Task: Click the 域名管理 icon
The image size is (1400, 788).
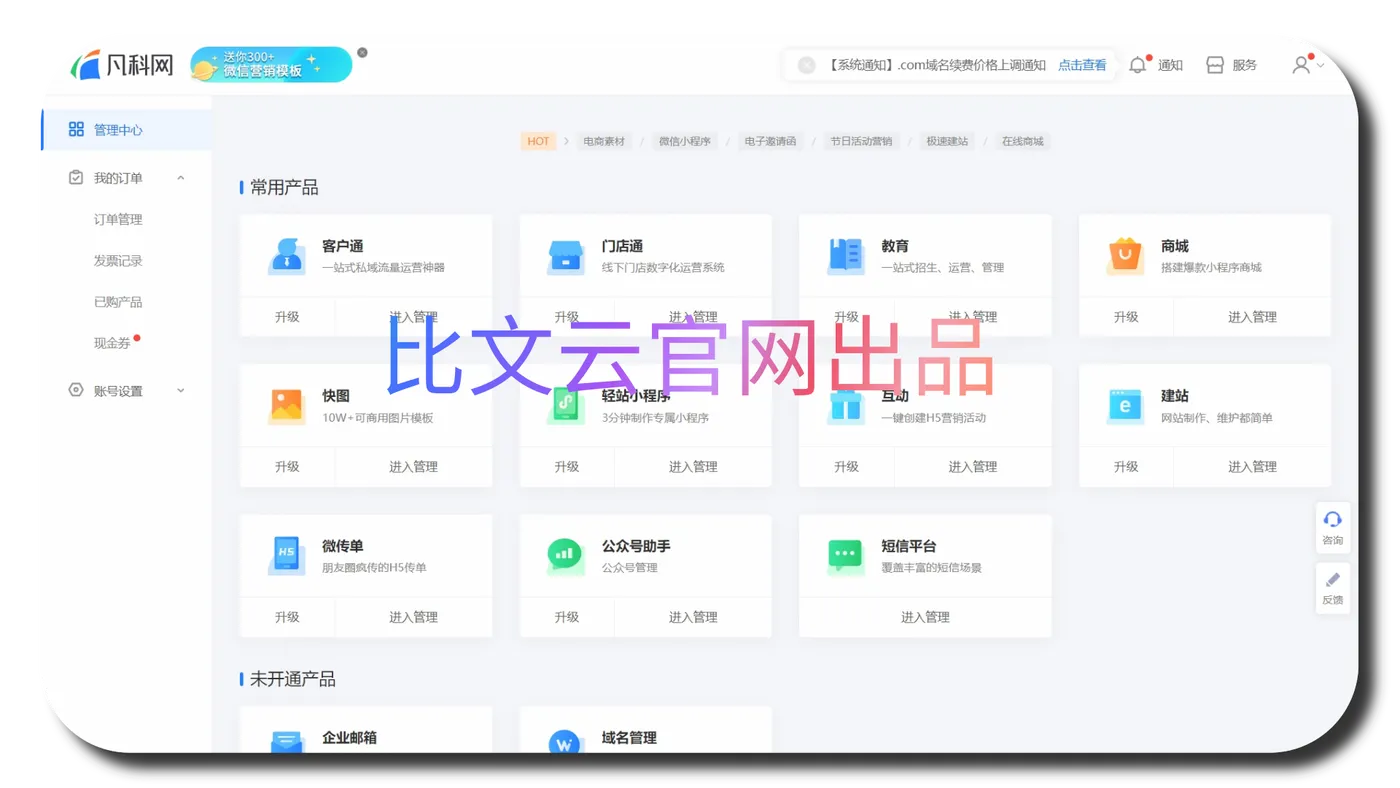Action: [566, 742]
